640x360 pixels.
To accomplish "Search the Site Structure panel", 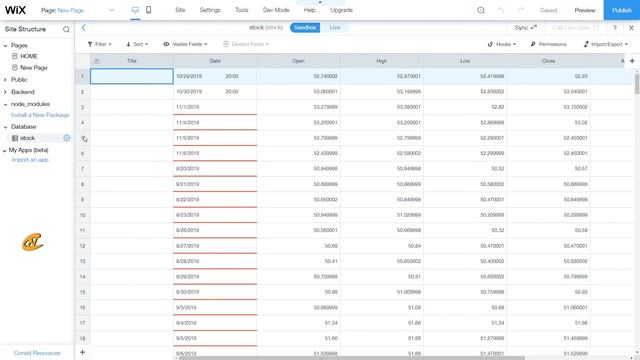I will tap(66, 29).
